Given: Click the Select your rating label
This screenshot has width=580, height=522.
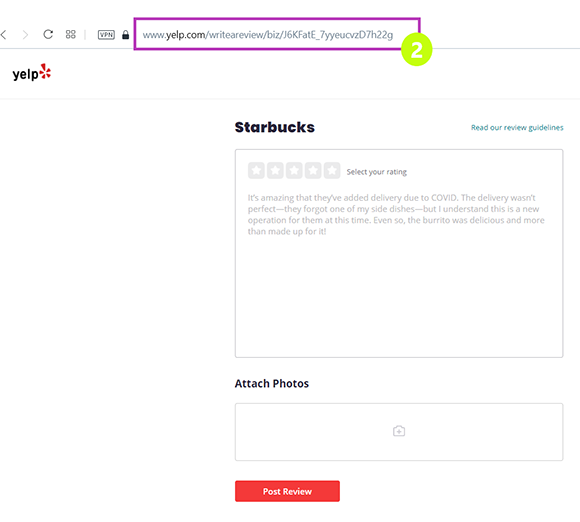Looking at the screenshot, I should click(x=377, y=172).
